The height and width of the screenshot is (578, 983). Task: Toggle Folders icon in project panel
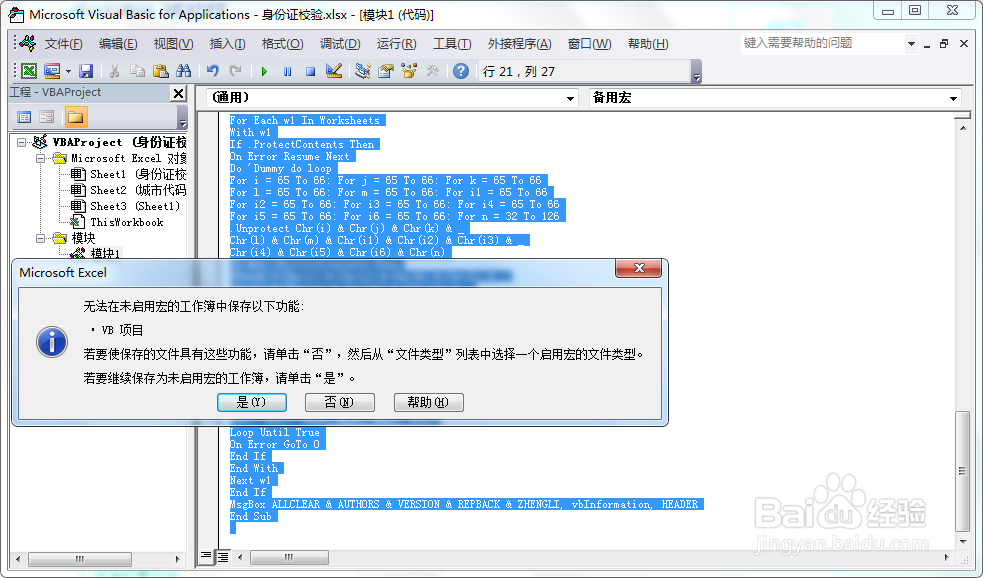(76, 117)
